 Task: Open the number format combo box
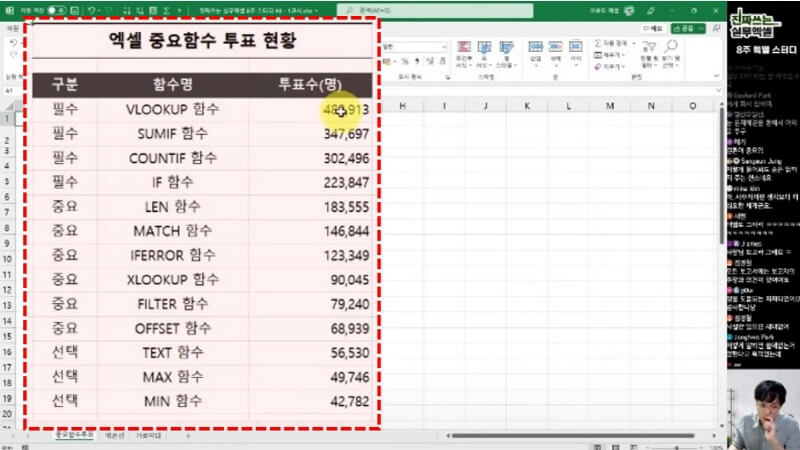(x=415, y=46)
